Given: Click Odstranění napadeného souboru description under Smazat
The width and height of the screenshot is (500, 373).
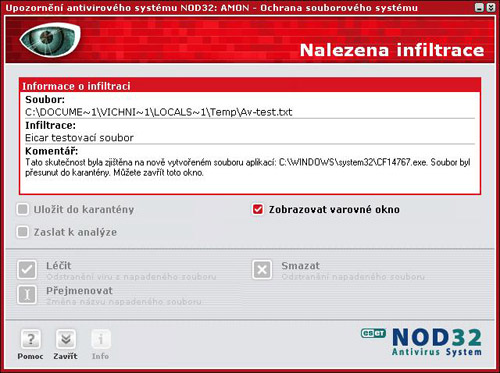Looking at the screenshot, I should 353,277.
